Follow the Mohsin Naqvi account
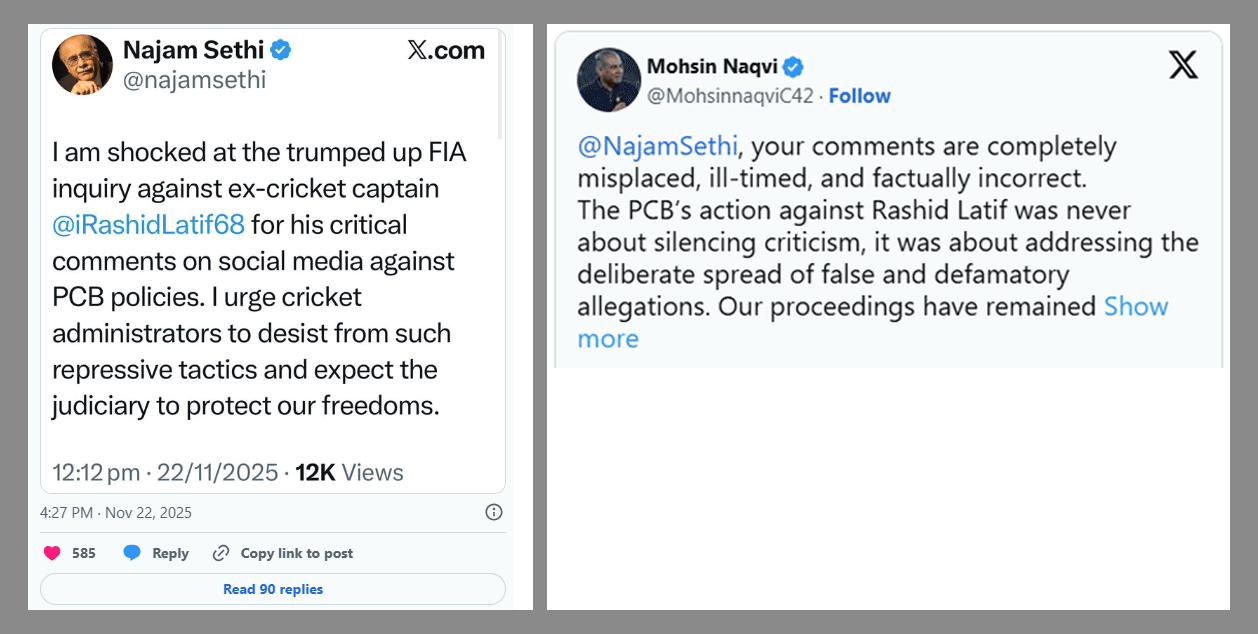This screenshot has width=1258, height=634. tap(859, 96)
